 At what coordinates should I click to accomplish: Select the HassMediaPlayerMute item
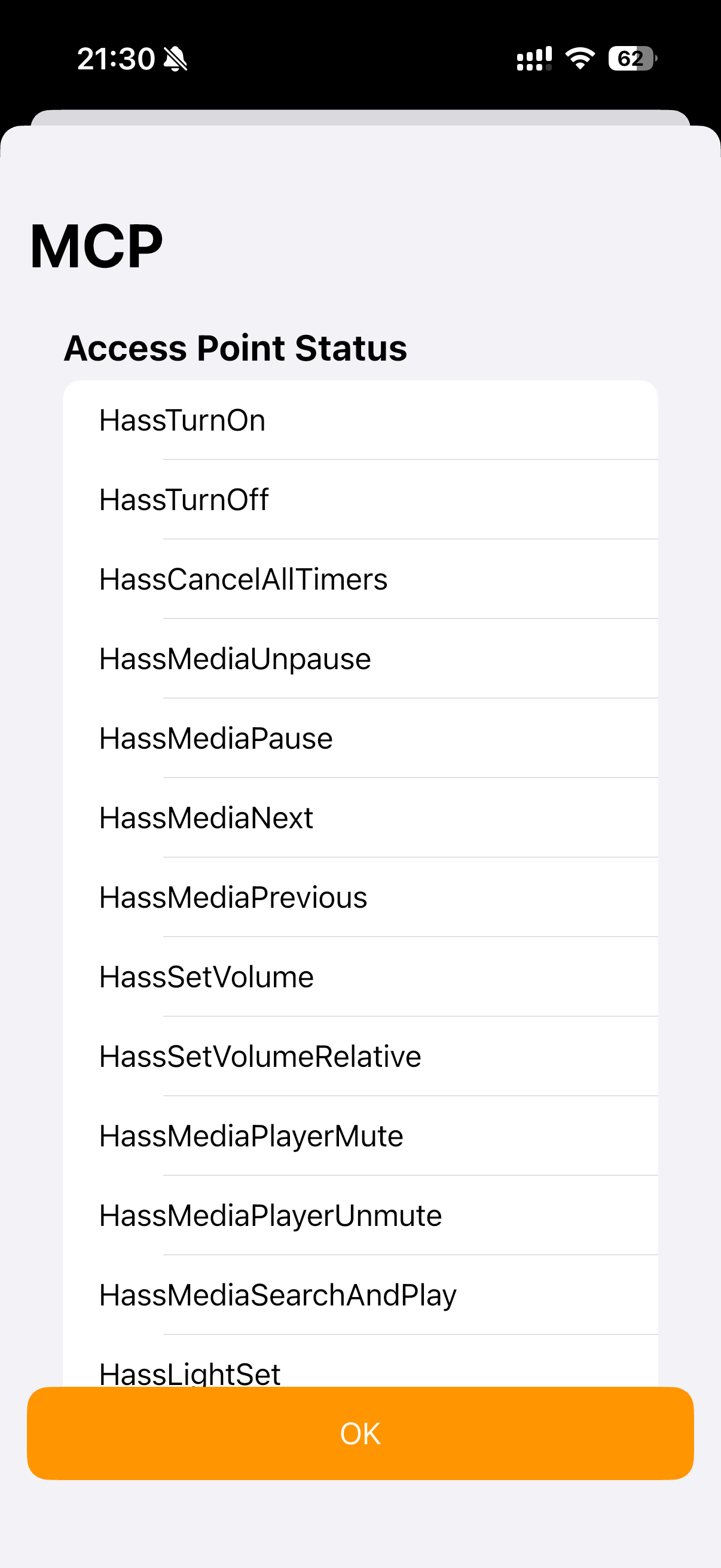[360, 1136]
